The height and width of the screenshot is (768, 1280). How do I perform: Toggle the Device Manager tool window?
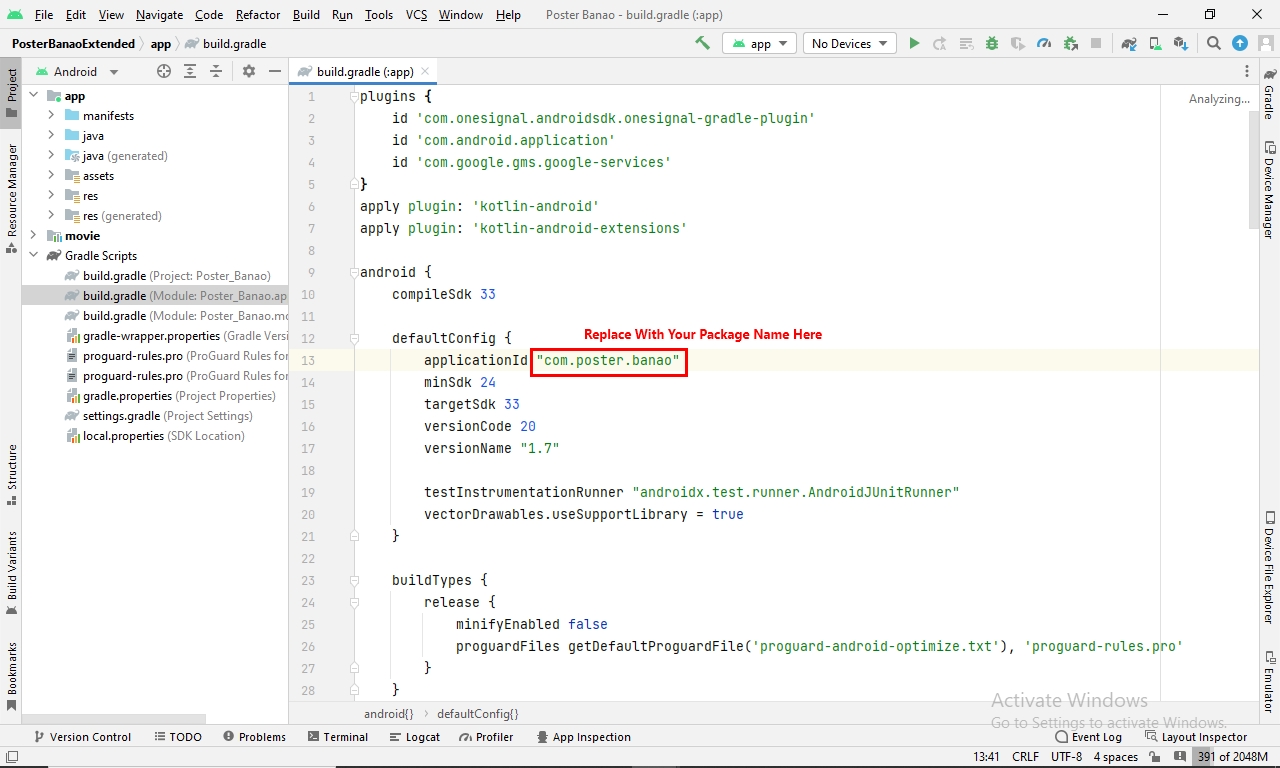pos(1268,190)
